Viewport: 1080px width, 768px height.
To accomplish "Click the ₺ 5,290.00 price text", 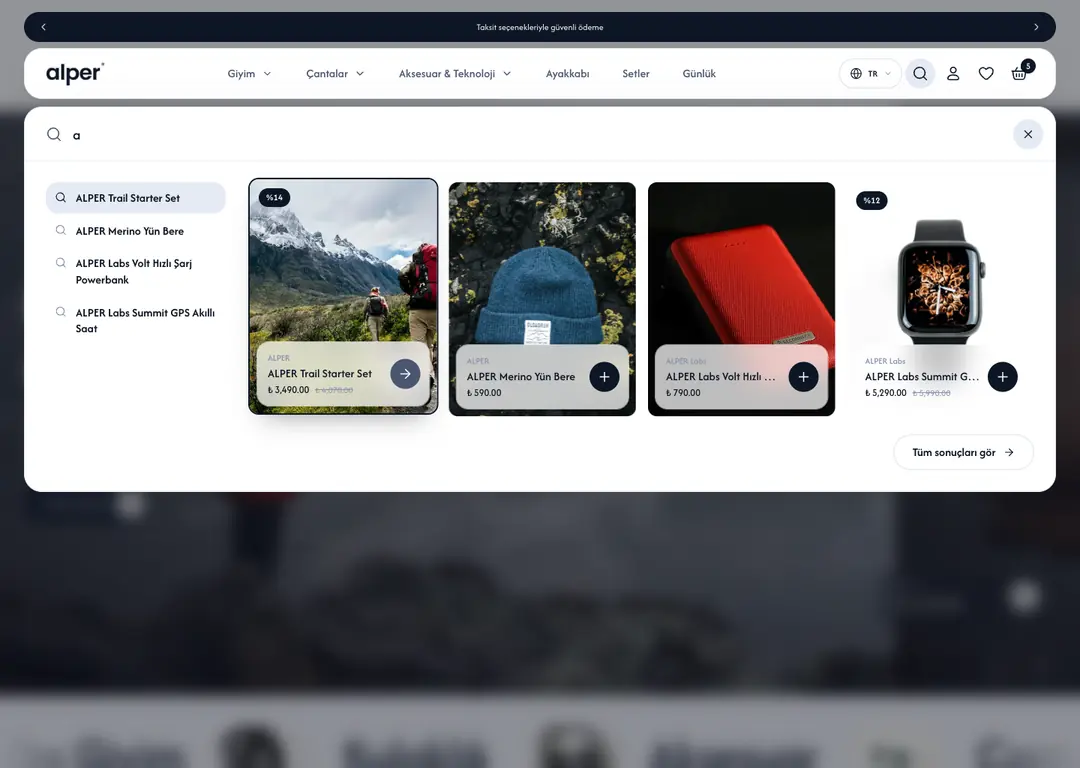I will click(x=886, y=393).
